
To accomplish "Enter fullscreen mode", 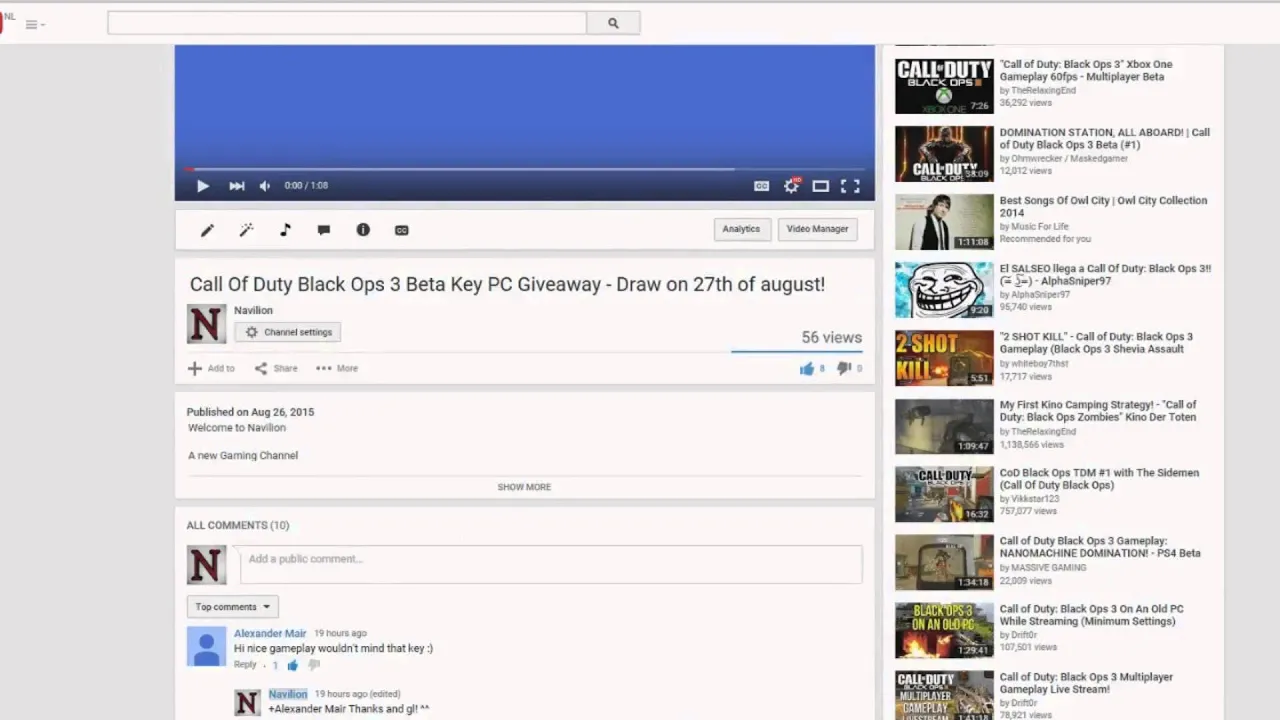I will click(x=850, y=186).
